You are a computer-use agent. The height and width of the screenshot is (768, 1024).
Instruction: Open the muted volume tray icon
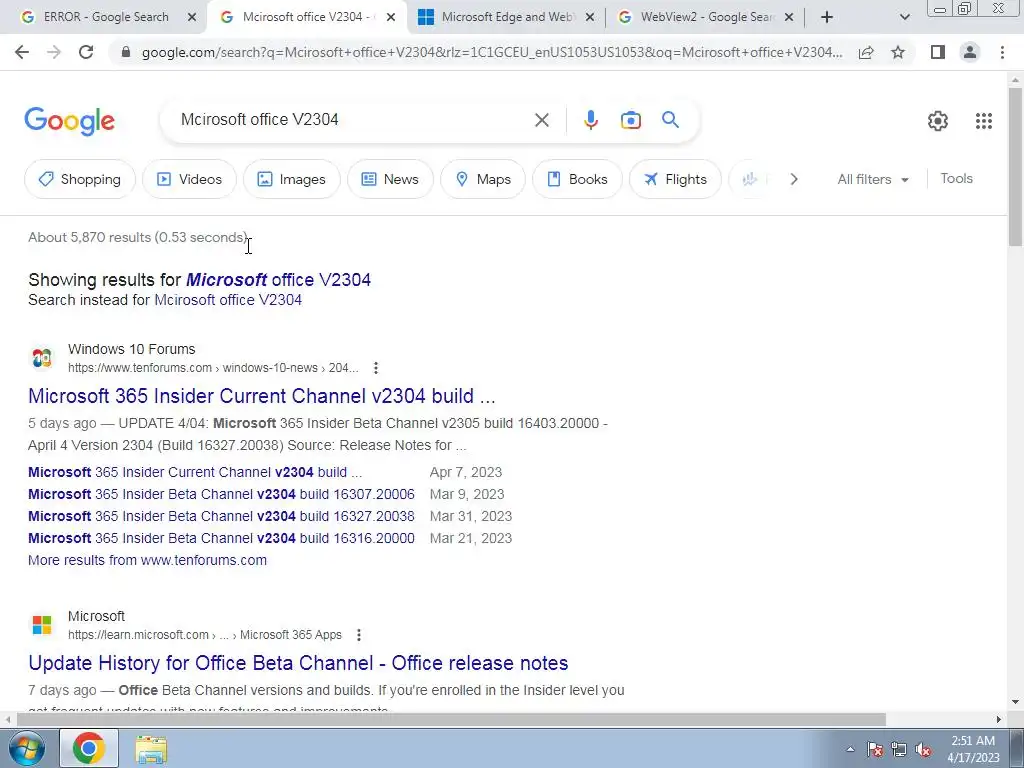click(x=923, y=749)
